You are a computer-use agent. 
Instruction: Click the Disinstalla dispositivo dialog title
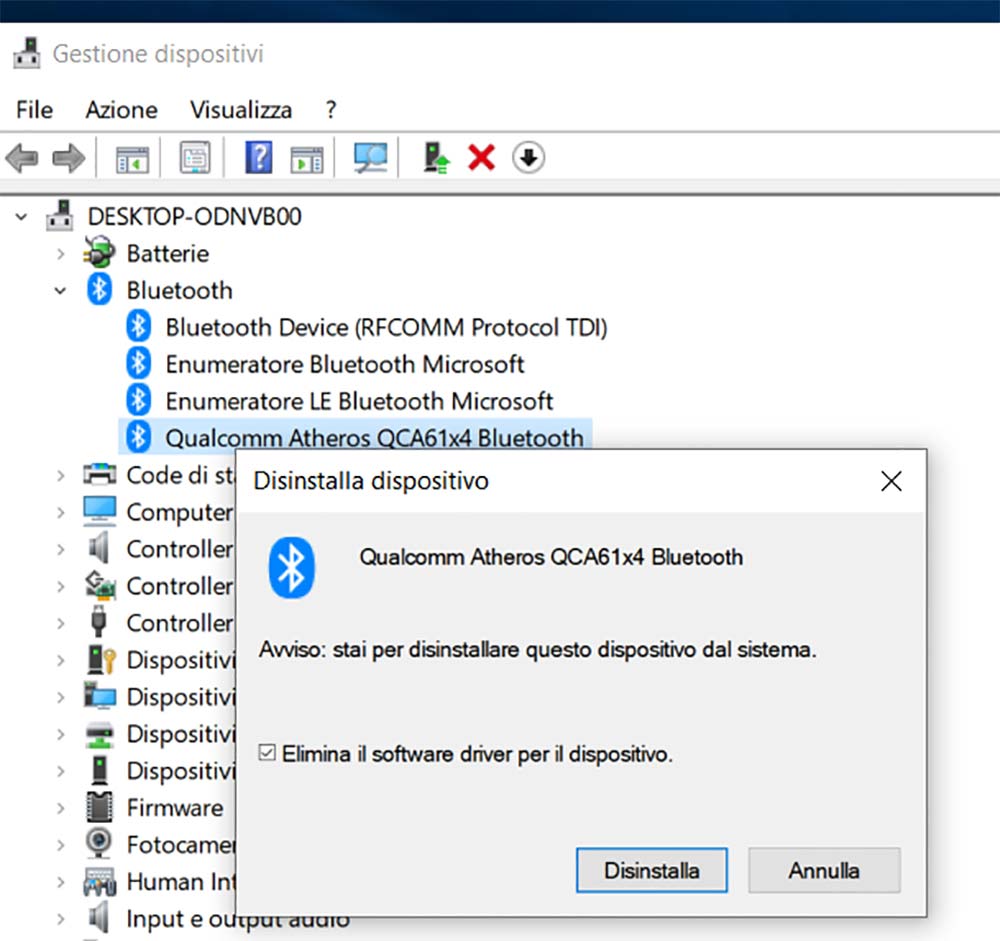pos(371,480)
